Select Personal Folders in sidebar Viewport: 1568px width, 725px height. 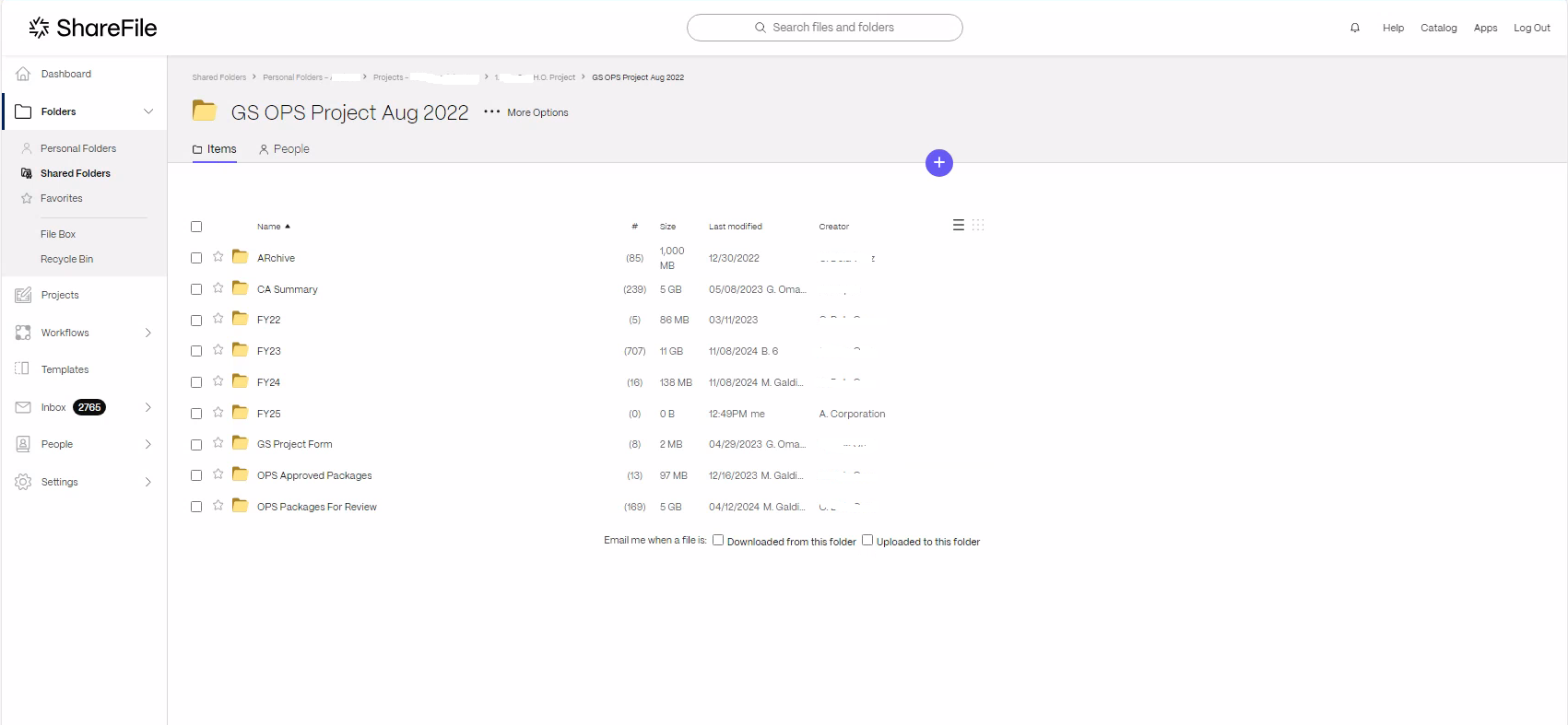[78, 148]
